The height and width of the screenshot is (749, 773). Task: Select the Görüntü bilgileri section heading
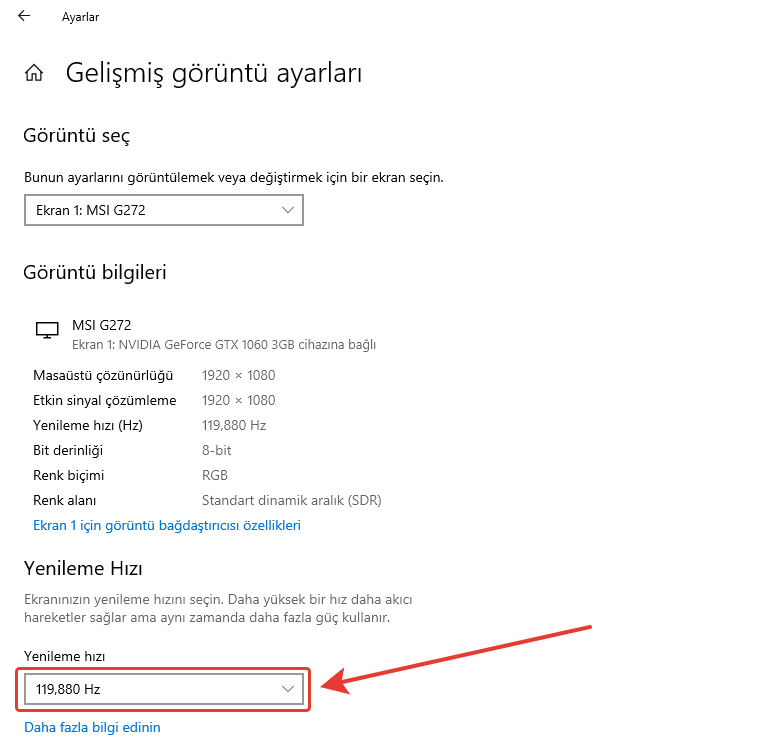[x=95, y=272]
